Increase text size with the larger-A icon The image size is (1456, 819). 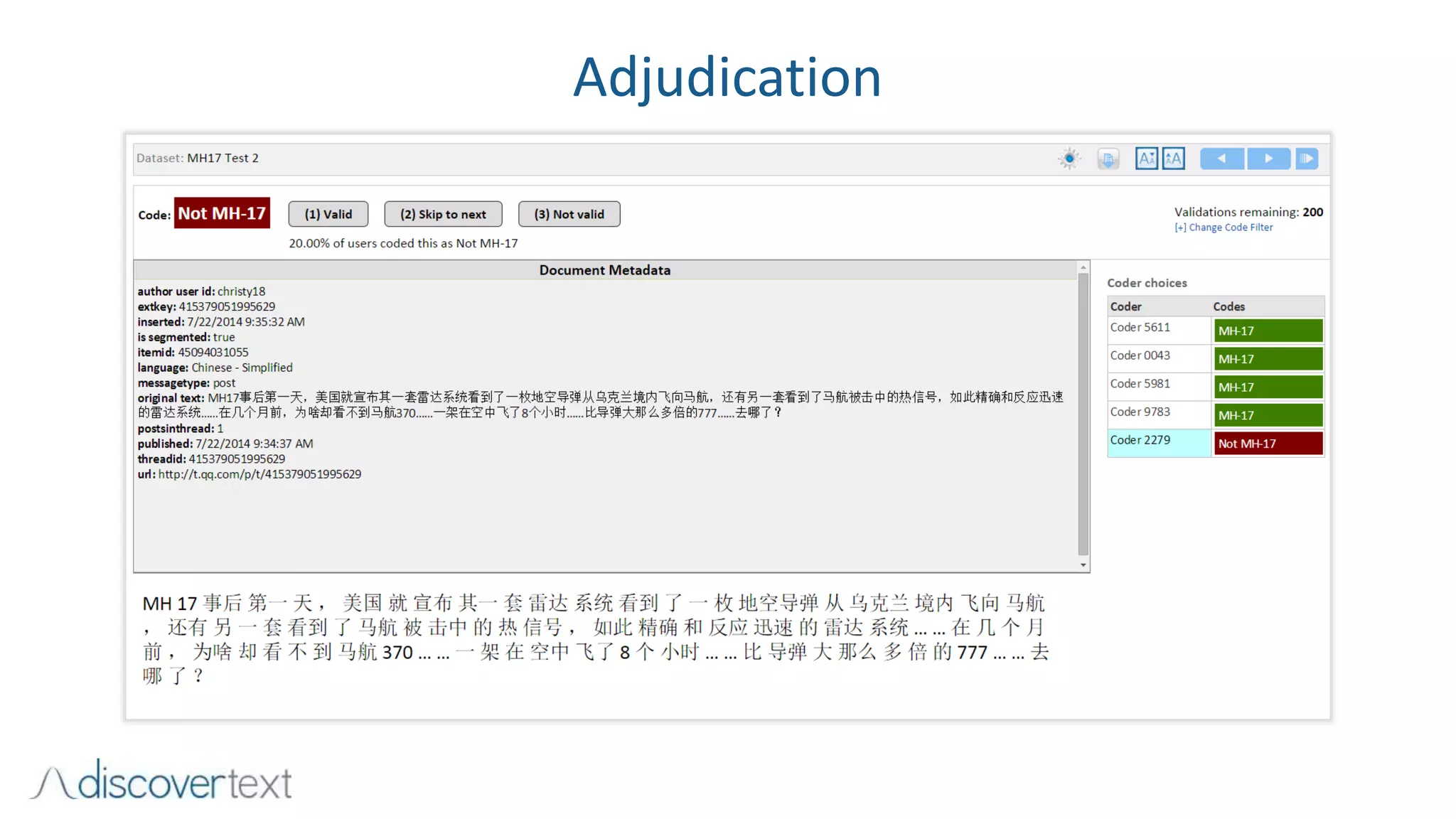[x=1173, y=159]
